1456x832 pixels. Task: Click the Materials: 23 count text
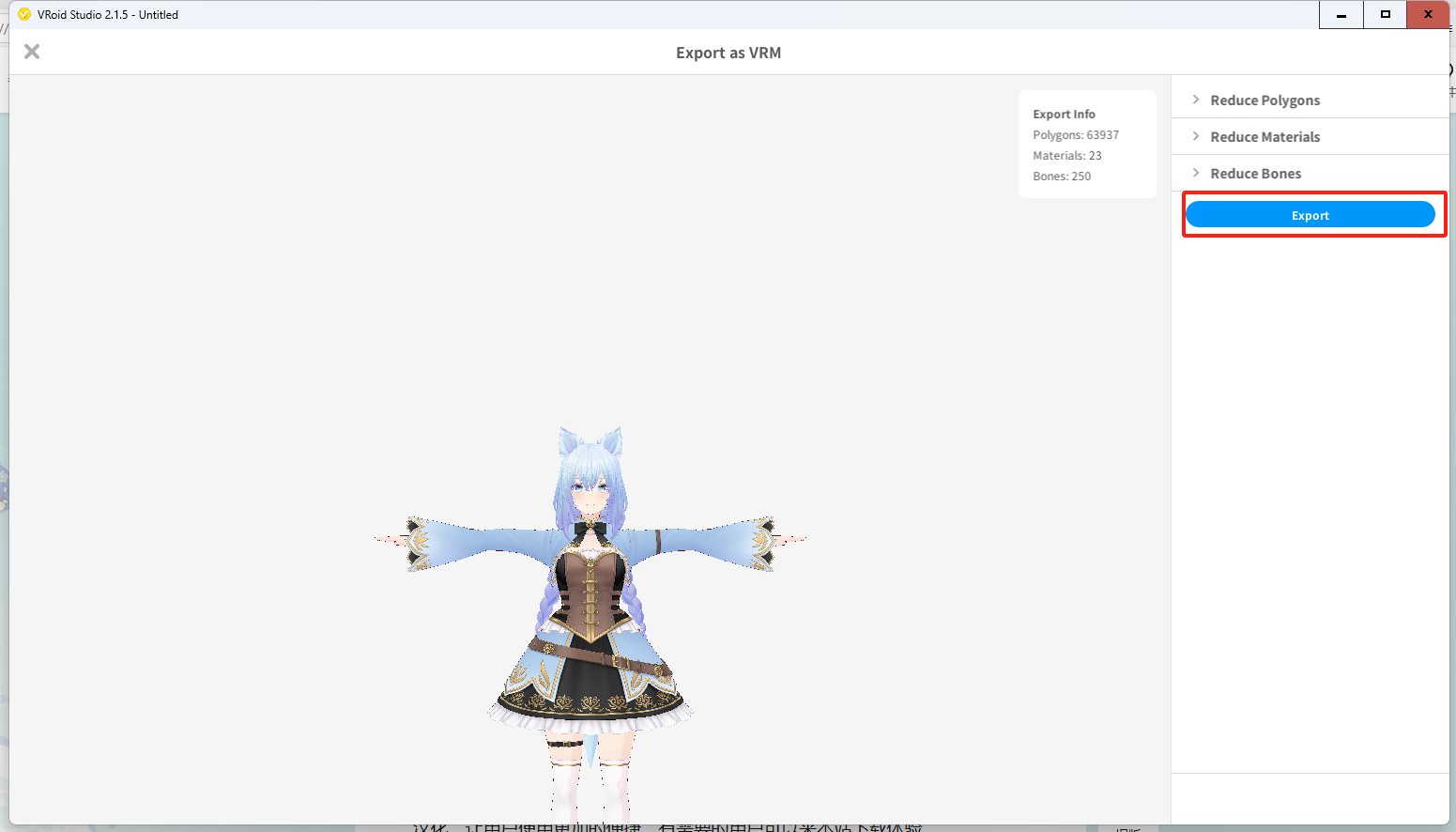pos(1067,156)
